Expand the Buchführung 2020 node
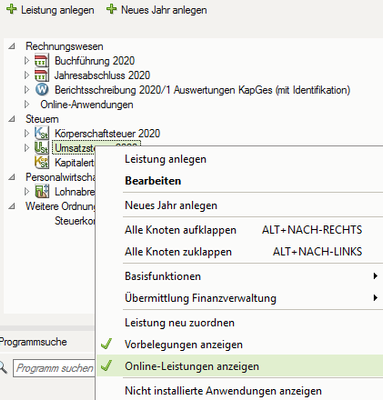 pyautogui.click(x=27, y=61)
